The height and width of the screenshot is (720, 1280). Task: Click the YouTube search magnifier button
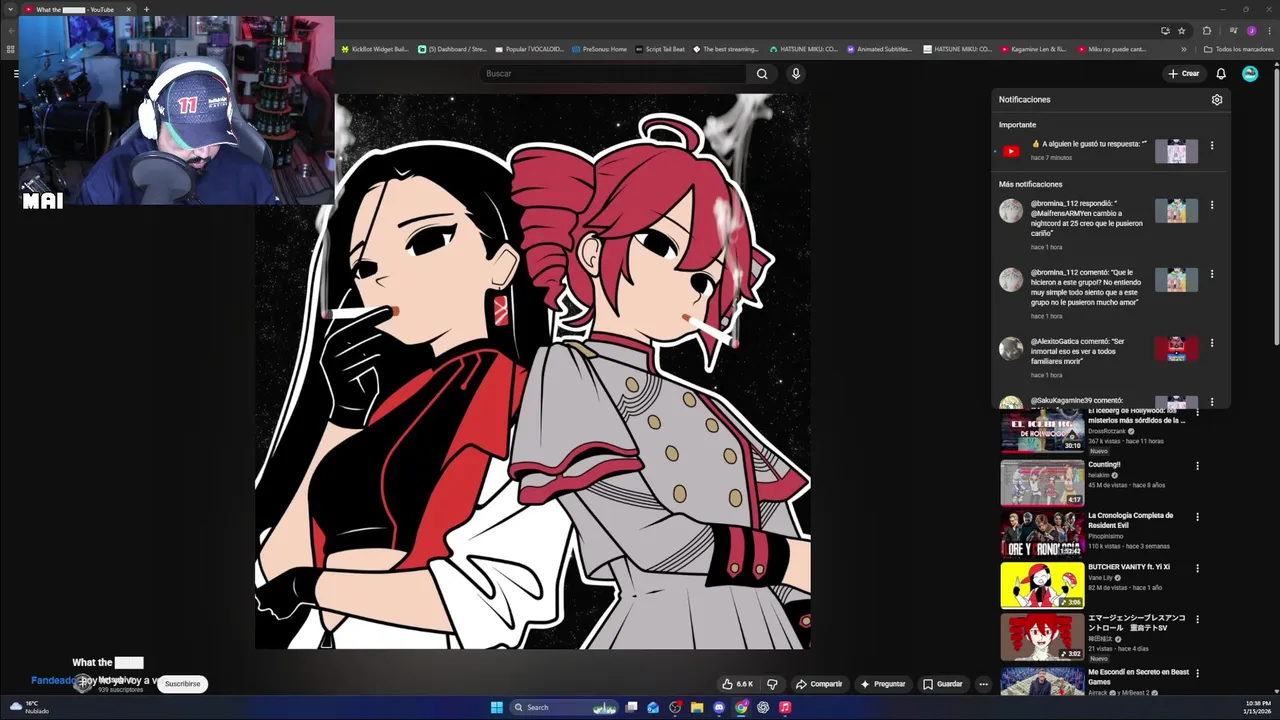click(762, 73)
